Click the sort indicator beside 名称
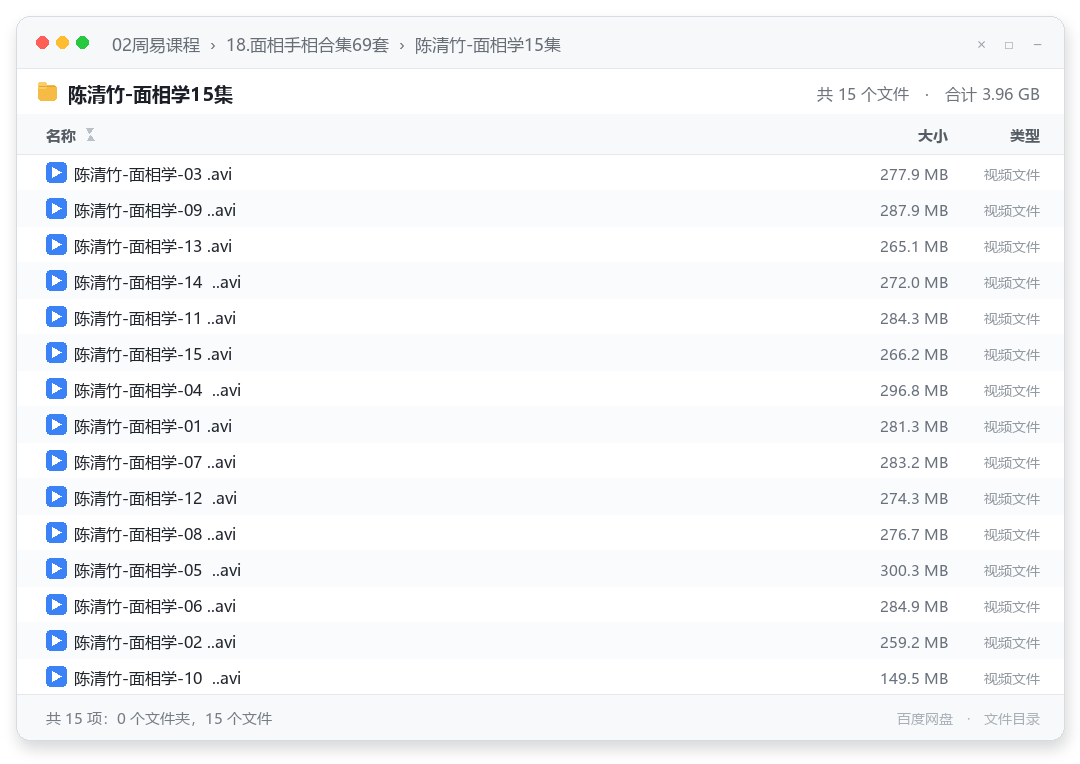 click(90, 135)
